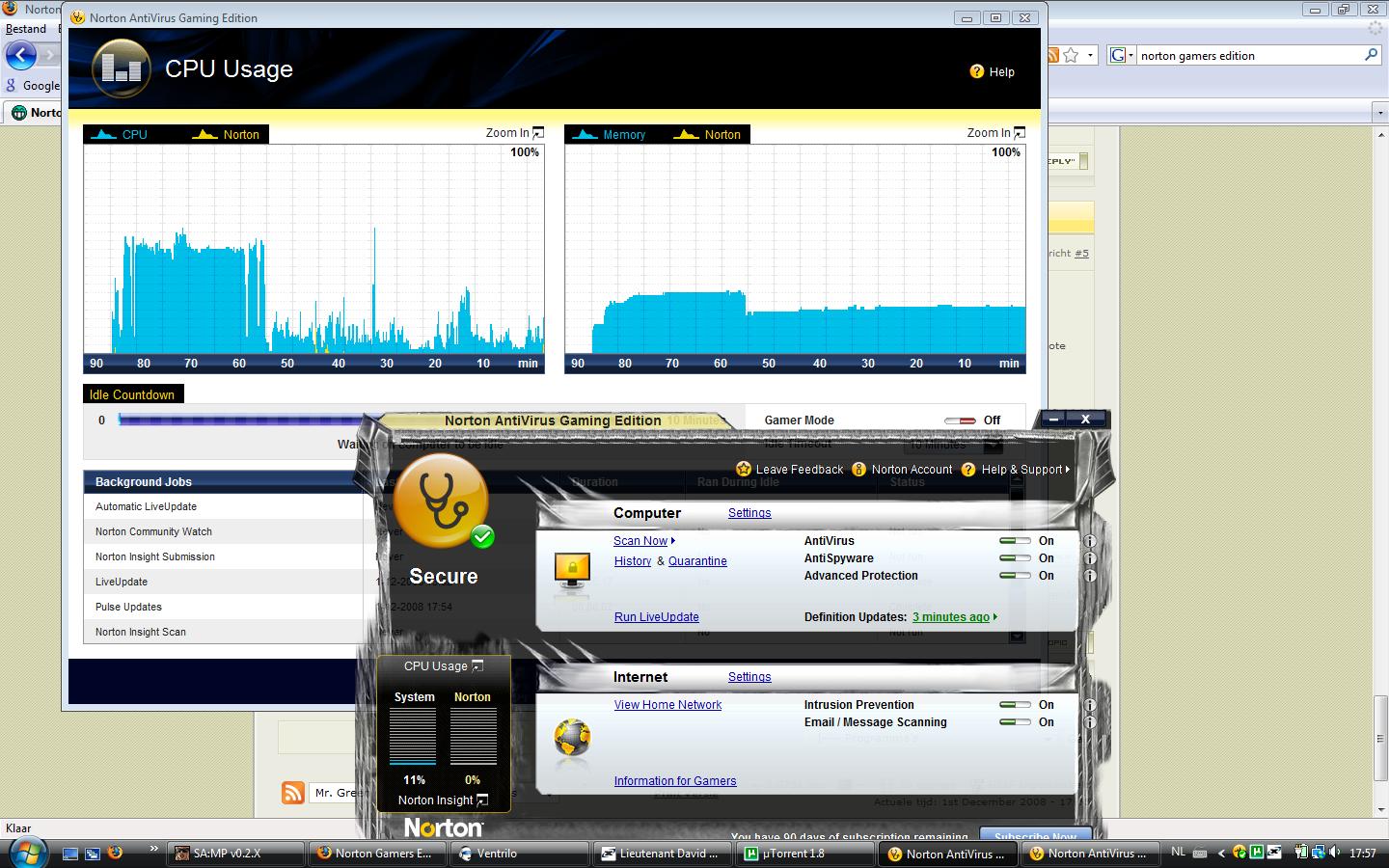1389x868 pixels.
Task: Click Run LiveUpdate link
Action: [657, 617]
